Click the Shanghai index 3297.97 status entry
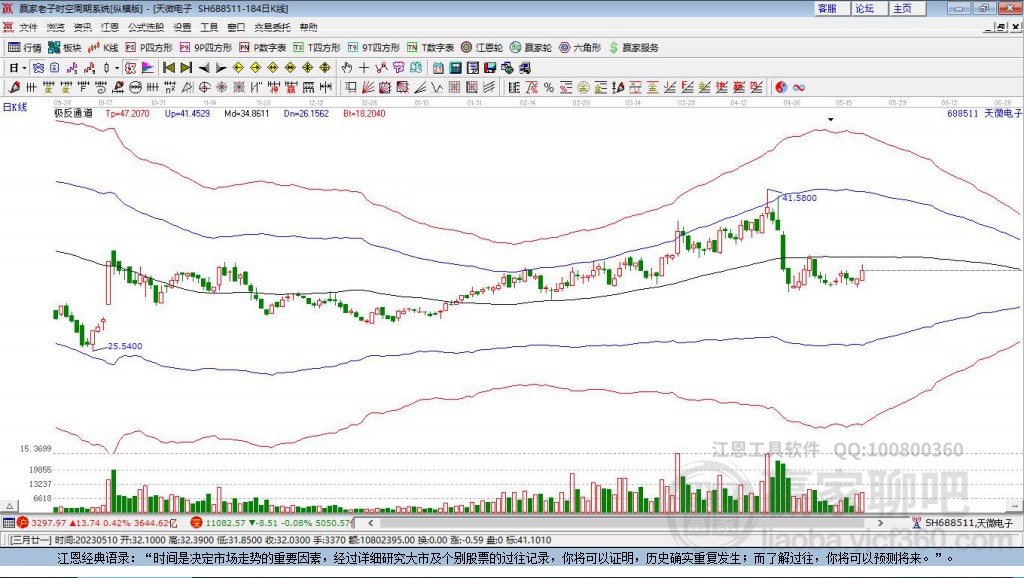 (97, 523)
